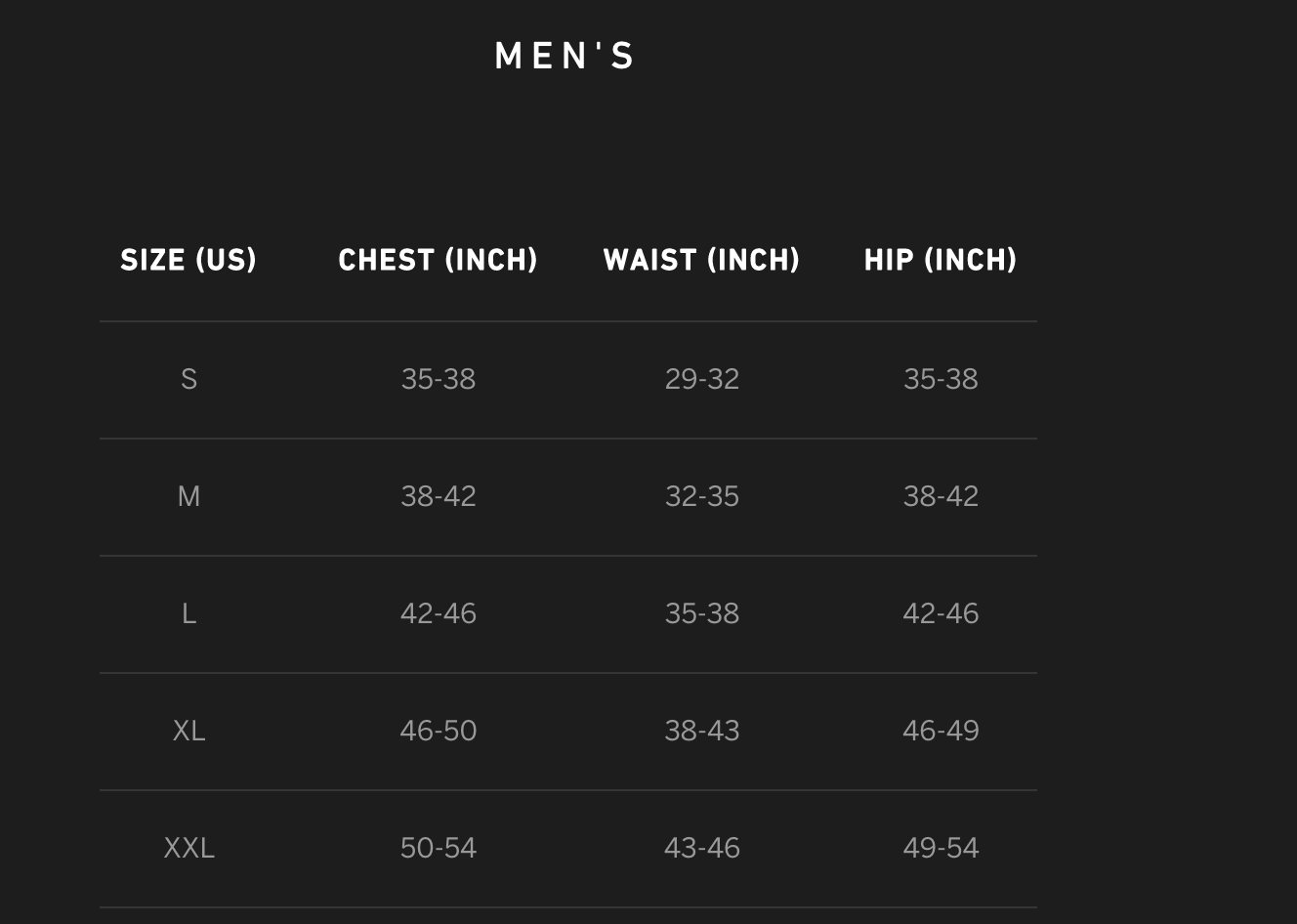
Task: Select the size S row label
Action: 188,379
